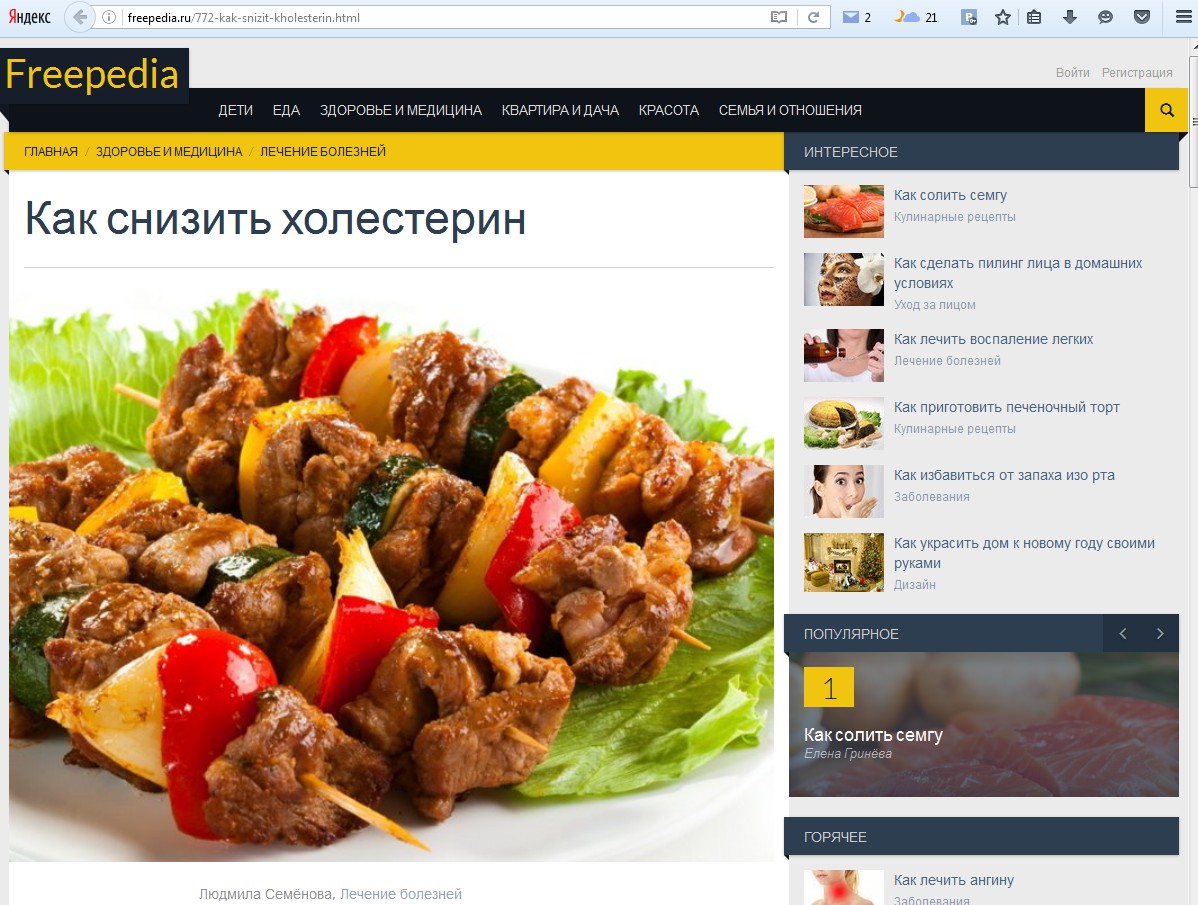The height and width of the screenshot is (905, 1198).
Task: Open the liver cake thumbnail
Action: coord(843,423)
